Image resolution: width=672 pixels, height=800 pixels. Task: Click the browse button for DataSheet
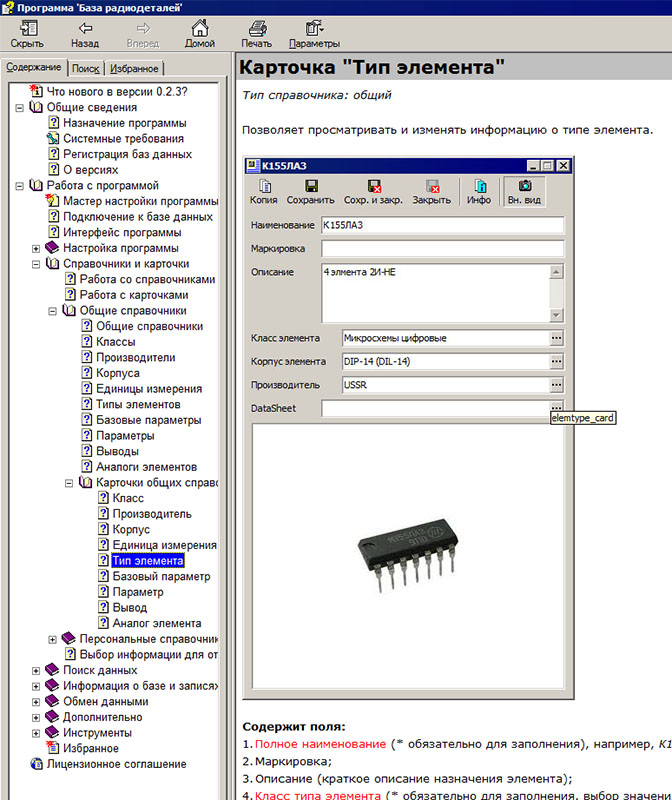pyautogui.click(x=557, y=407)
